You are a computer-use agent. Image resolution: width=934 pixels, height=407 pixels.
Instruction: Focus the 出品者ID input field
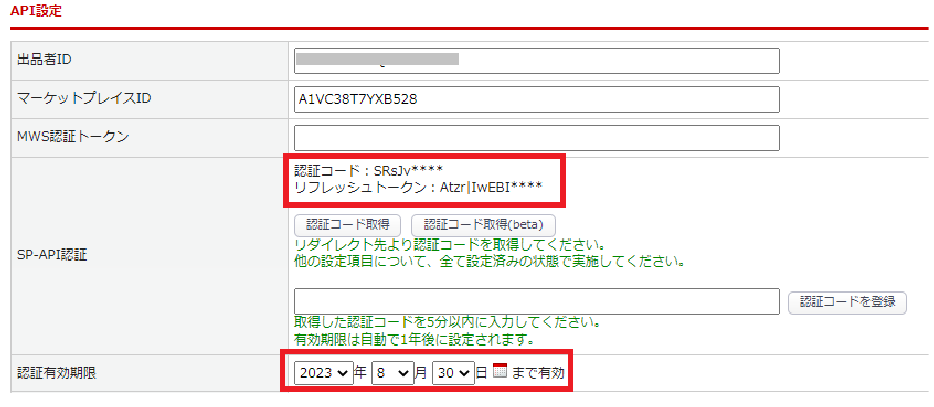point(537,61)
